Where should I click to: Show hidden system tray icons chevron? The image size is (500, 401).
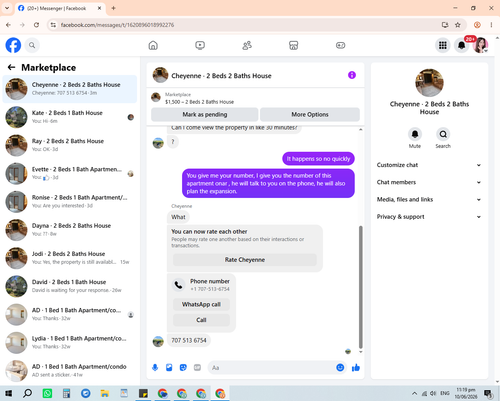click(x=414, y=393)
